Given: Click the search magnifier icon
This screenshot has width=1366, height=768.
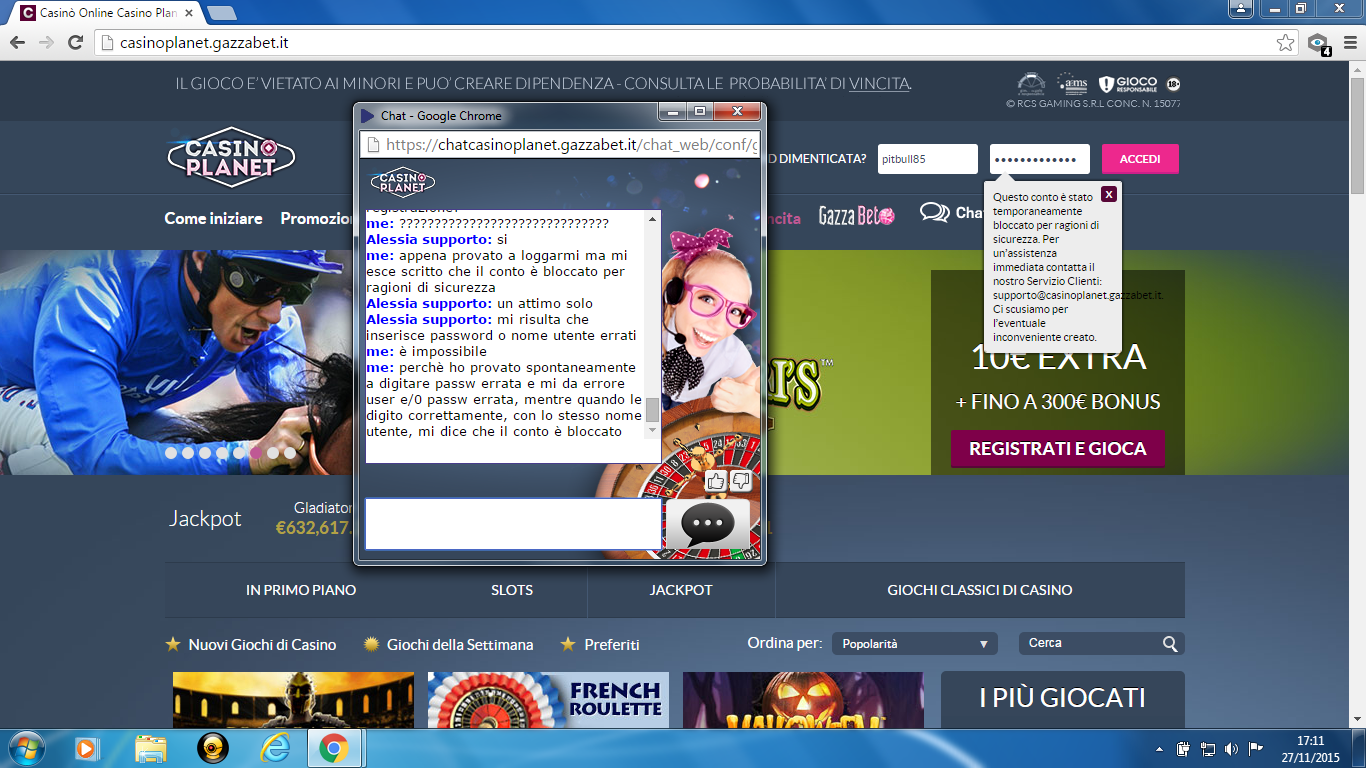Looking at the screenshot, I should pos(1170,644).
